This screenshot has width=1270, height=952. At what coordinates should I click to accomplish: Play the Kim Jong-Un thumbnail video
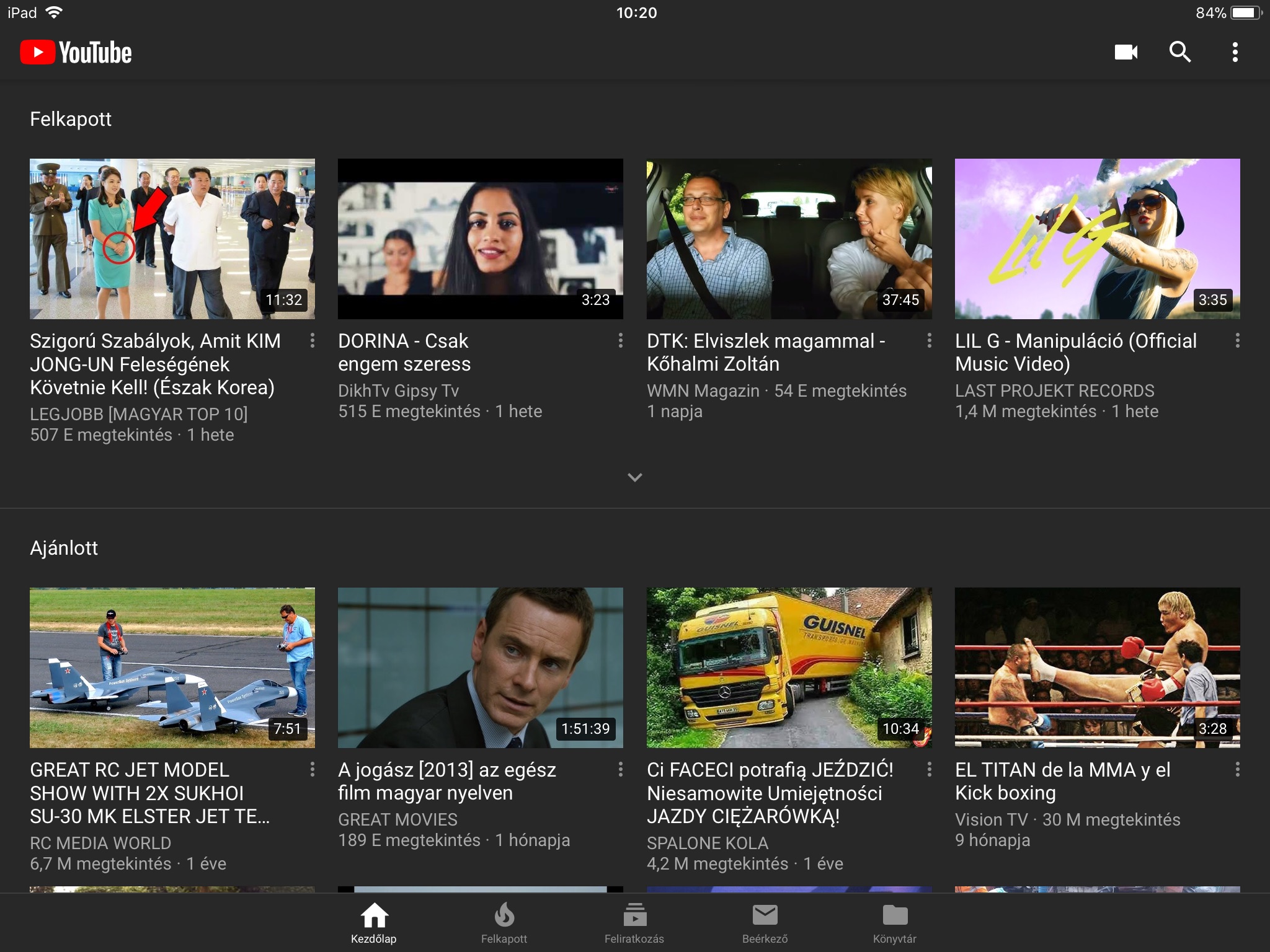point(172,239)
